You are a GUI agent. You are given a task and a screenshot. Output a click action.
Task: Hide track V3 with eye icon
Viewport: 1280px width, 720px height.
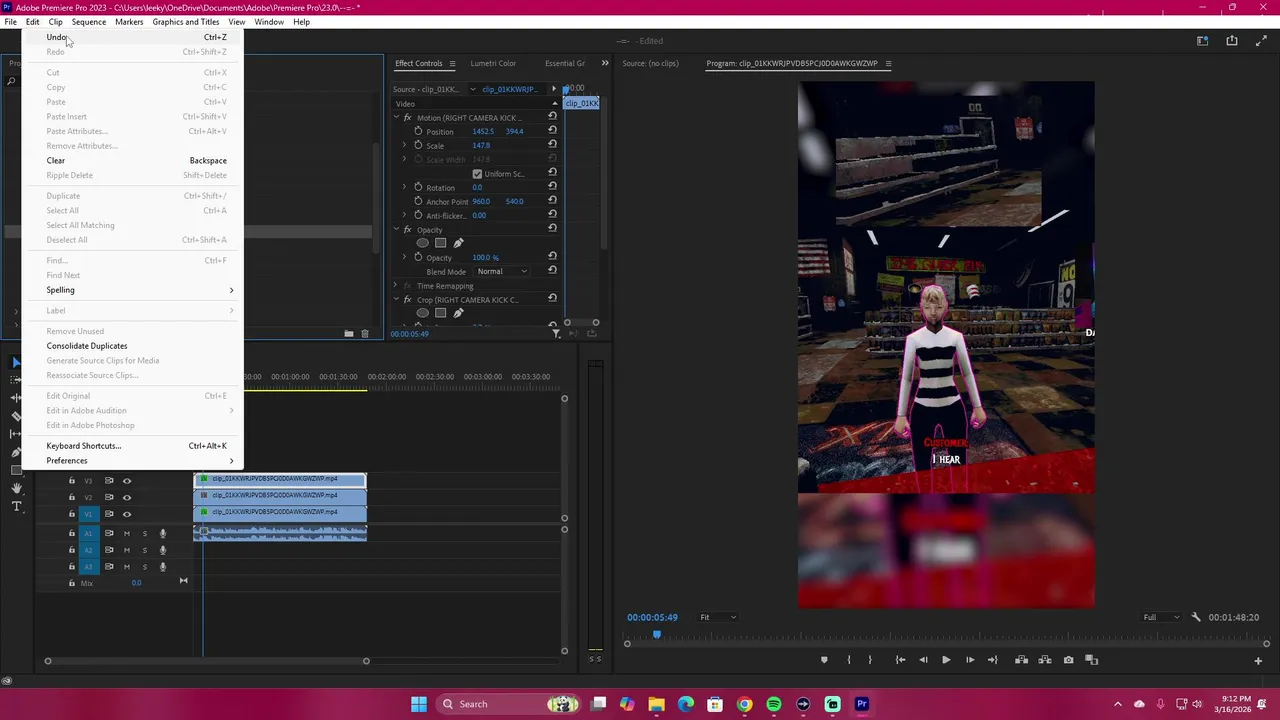127,481
